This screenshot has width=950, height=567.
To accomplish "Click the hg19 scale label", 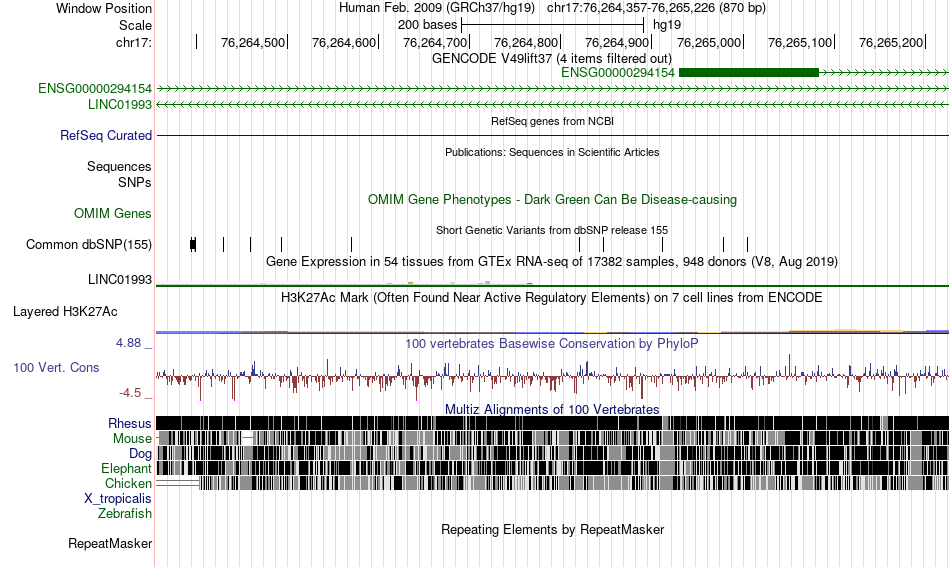I will click(x=666, y=25).
